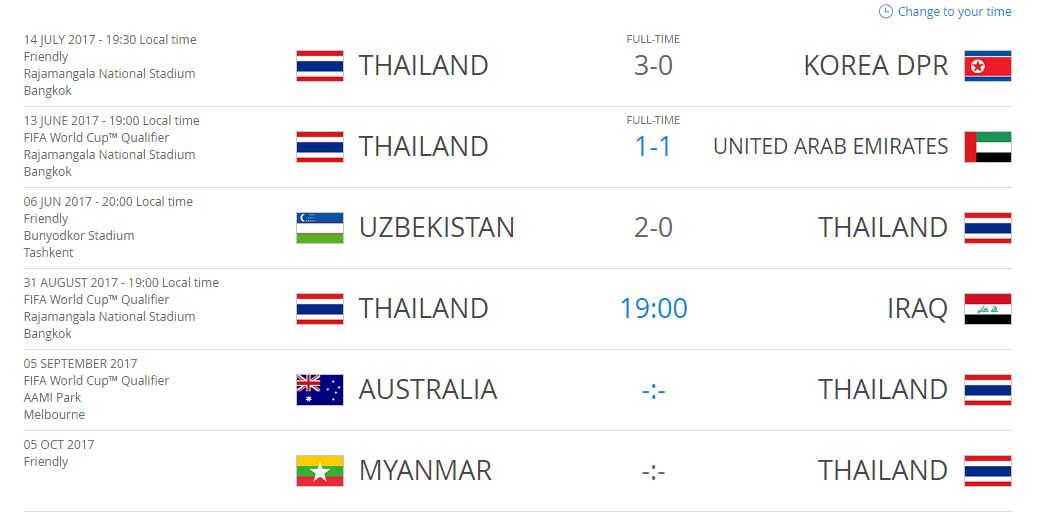Click the Australia flag icon

320,390
